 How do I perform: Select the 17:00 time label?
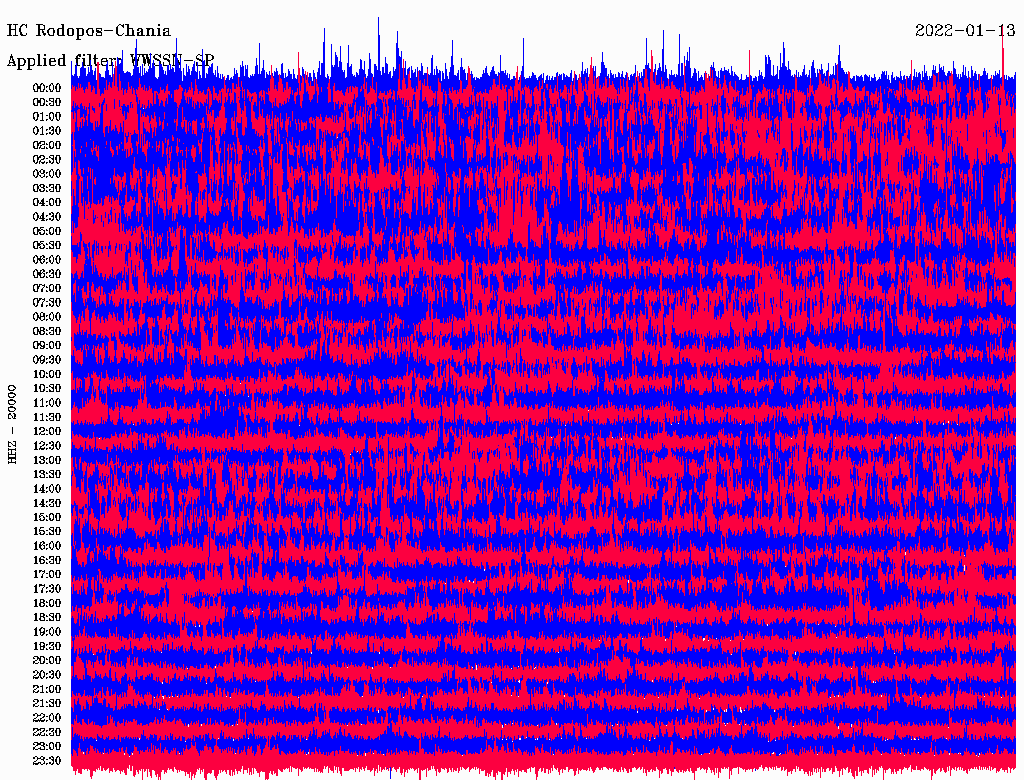tap(47, 575)
